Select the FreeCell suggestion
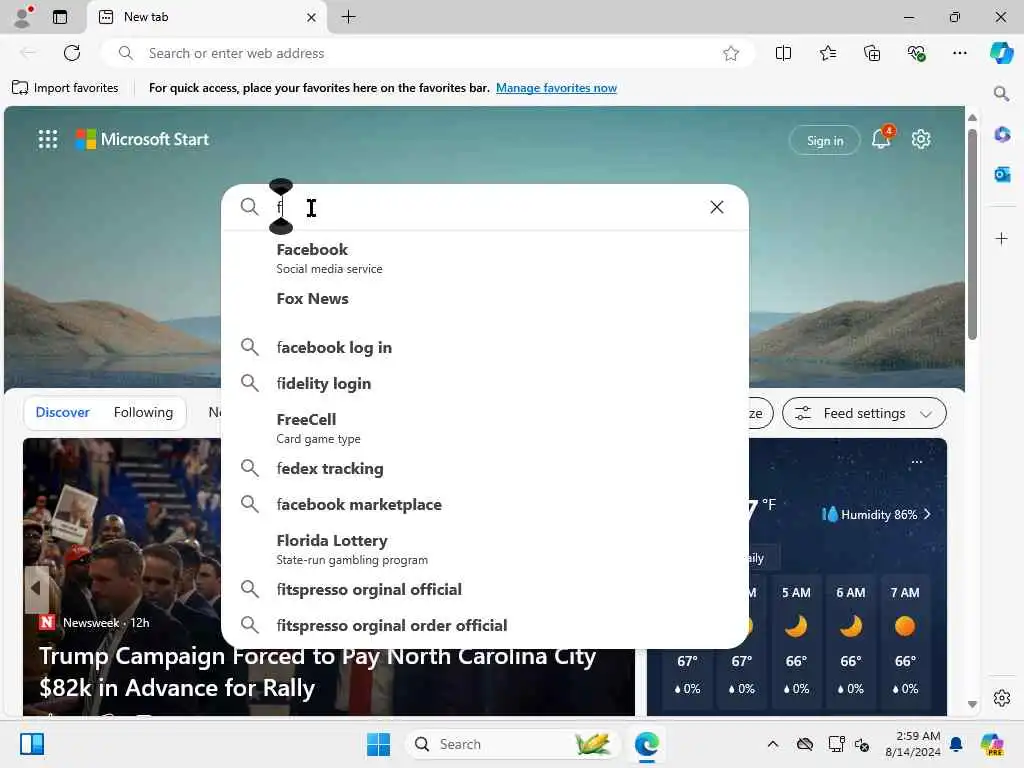1024x768 pixels. click(485, 428)
